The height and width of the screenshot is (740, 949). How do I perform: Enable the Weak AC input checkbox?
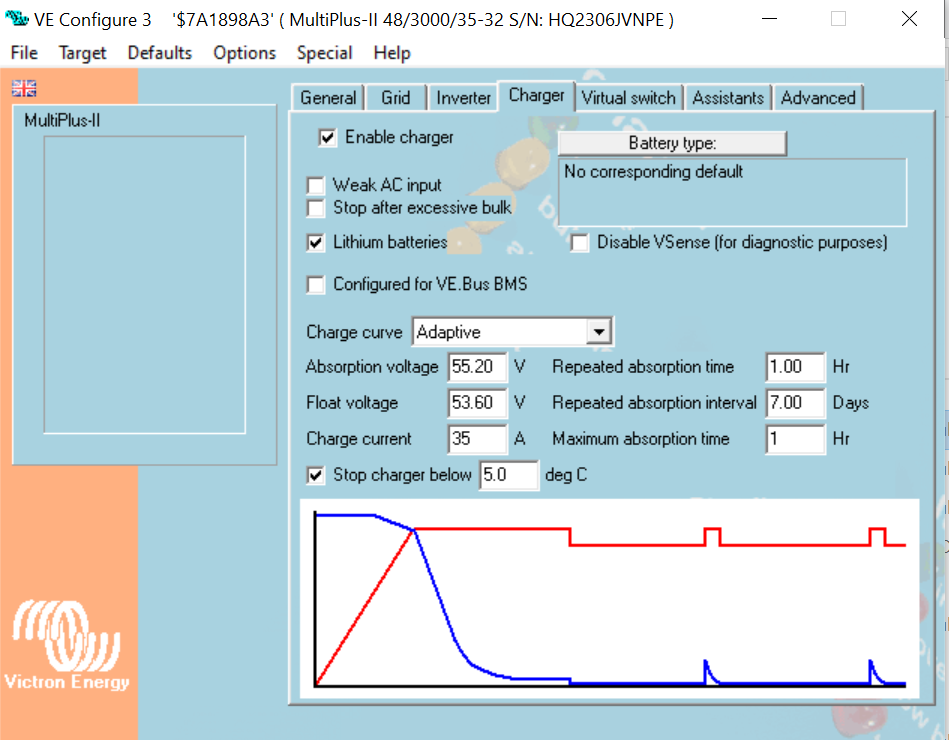pyautogui.click(x=315, y=185)
